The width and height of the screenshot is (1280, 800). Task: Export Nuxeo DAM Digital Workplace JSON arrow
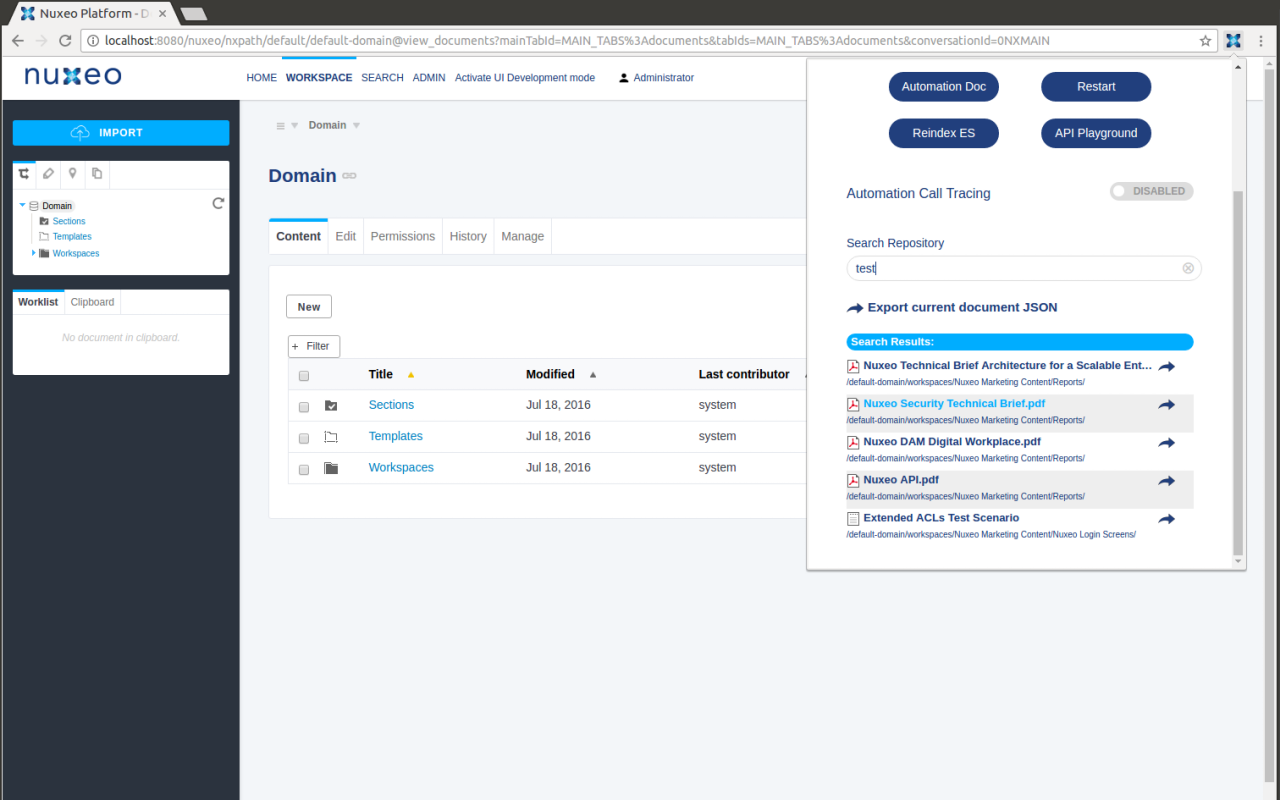point(1166,443)
